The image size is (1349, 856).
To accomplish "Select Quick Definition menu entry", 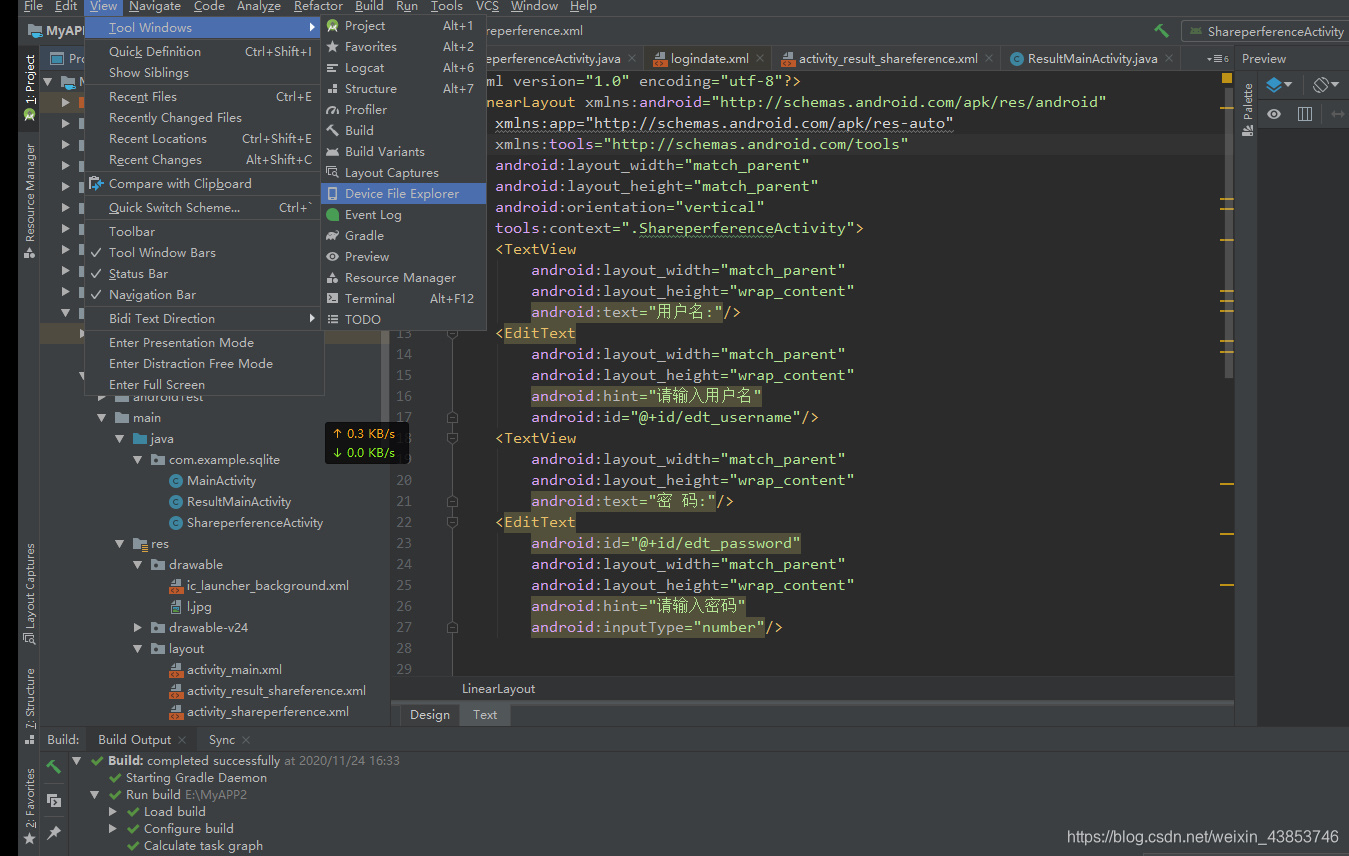I will pyautogui.click(x=203, y=52).
